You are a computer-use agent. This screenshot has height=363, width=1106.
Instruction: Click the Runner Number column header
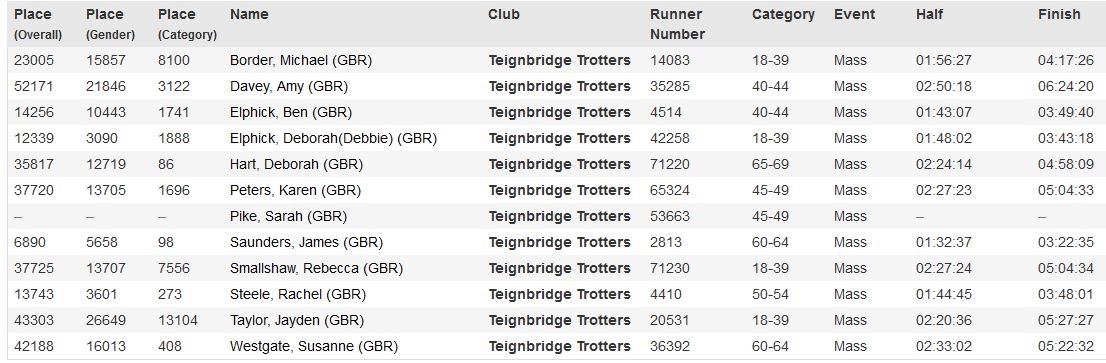pyautogui.click(x=678, y=24)
